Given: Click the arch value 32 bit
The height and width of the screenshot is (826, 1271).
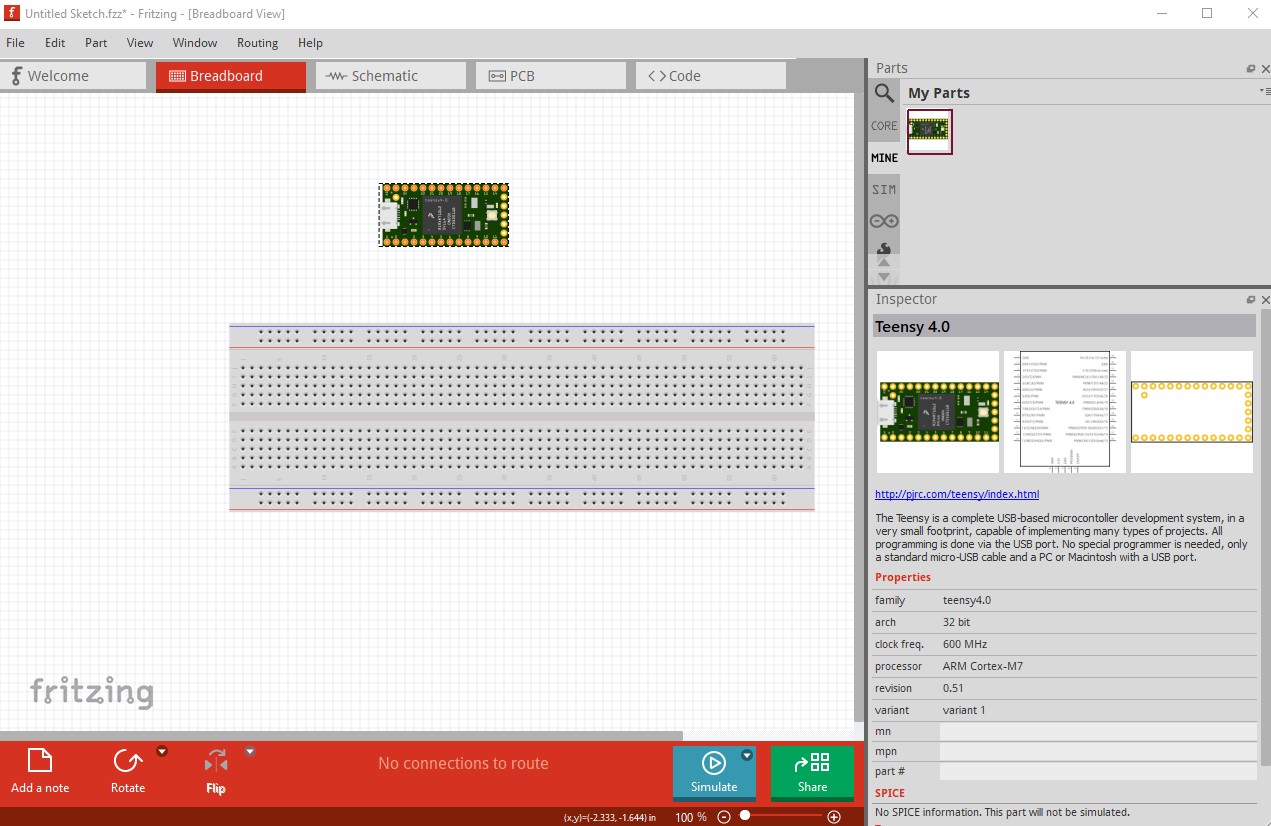Looking at the screenshot, I should coord(956,622).
